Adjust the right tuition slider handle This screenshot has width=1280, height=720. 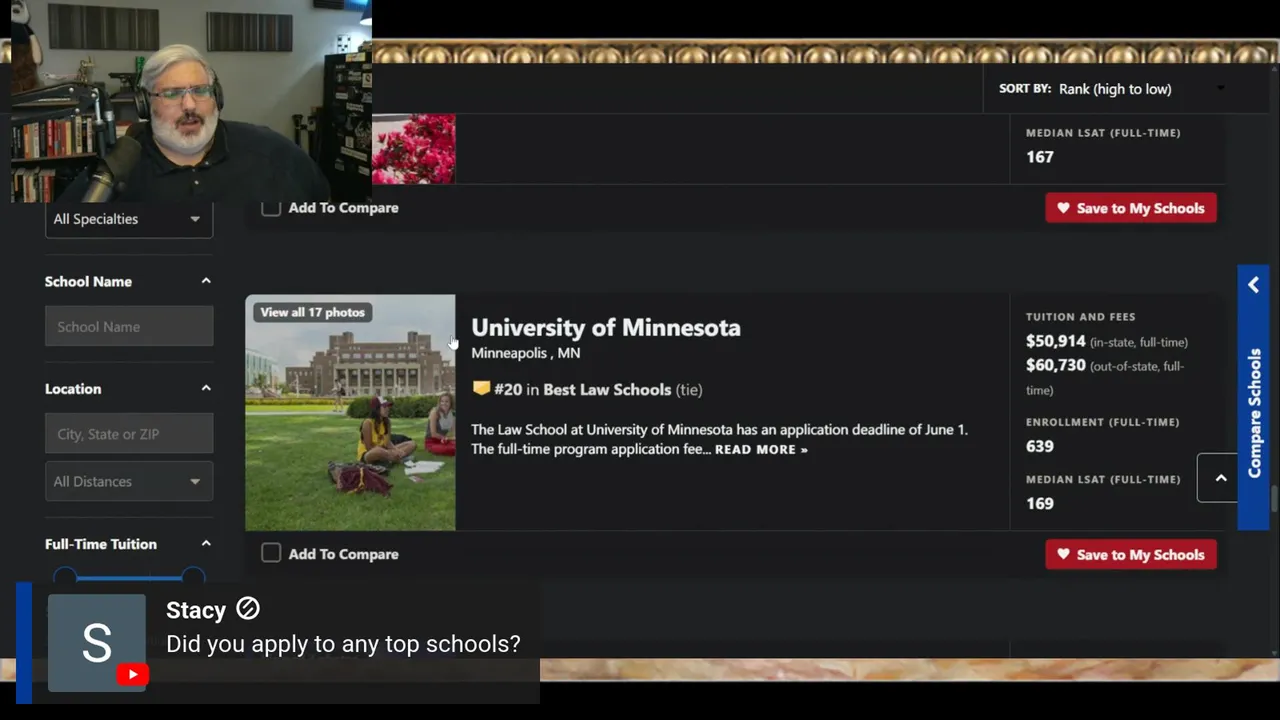(193, 577)
